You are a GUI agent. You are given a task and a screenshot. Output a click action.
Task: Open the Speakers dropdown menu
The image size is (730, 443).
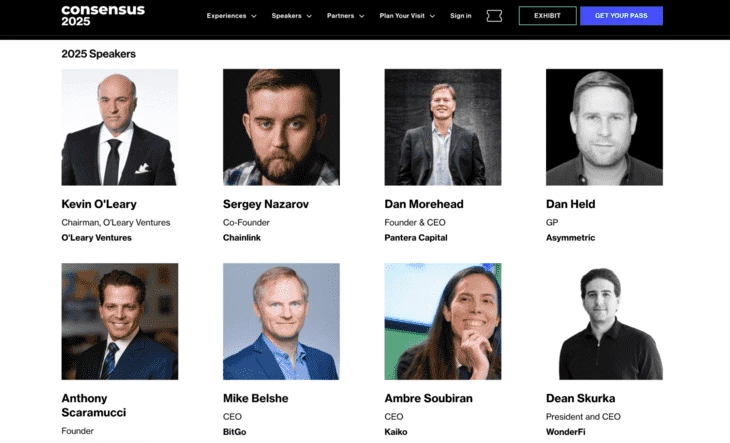click(291, 16)
